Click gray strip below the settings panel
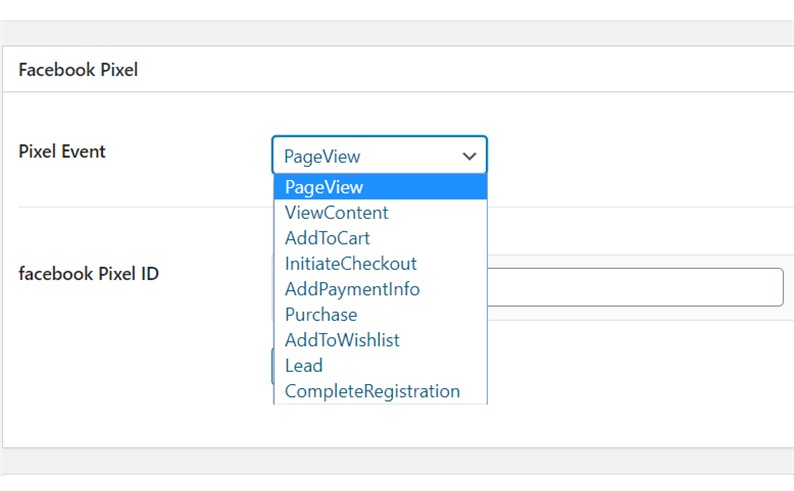Viewport: 794px width, 491px height. click(x=400, y=461)
